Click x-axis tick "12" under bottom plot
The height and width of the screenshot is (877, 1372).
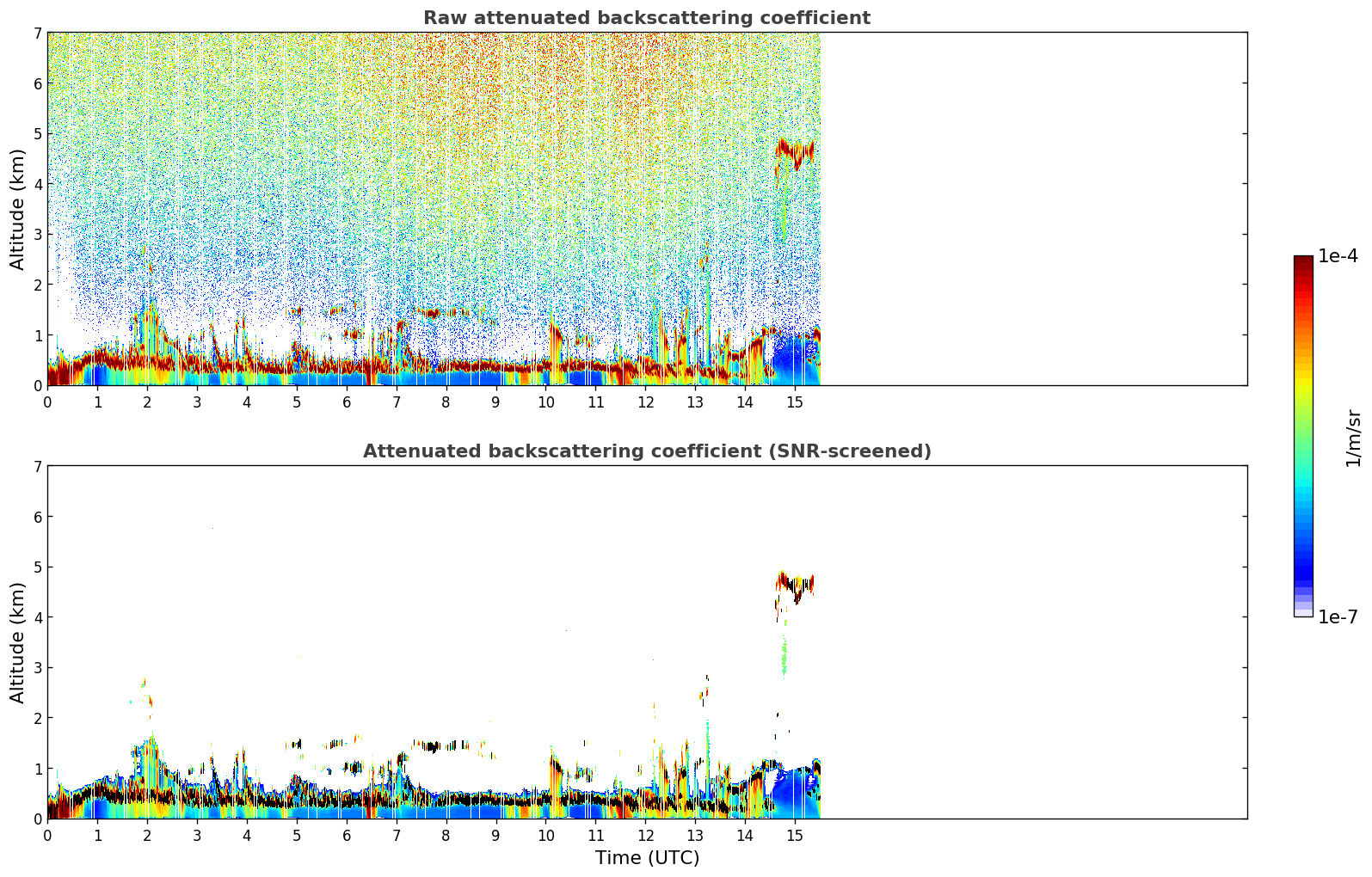(x=645, y=836)
